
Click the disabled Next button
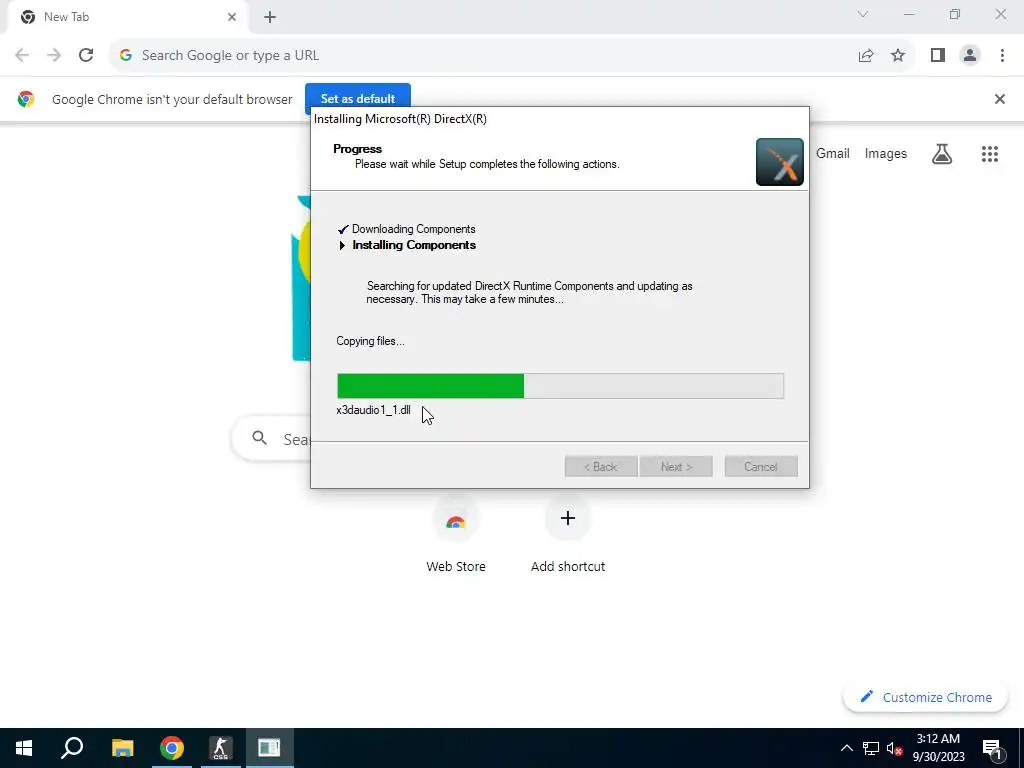pos(676,466)
